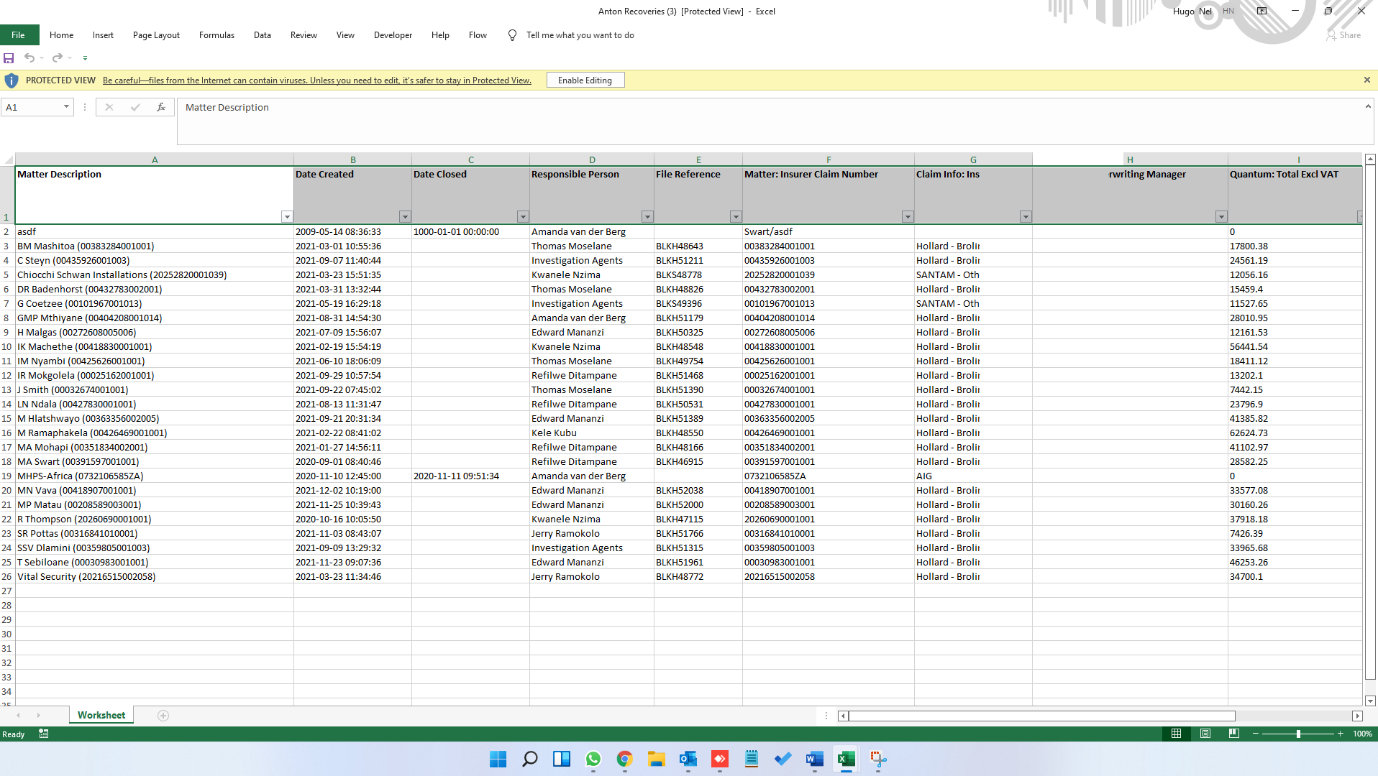The height and width of the screenshot is (776, 1378).
Task: Select row 10 header
Action: click(7, 347)
